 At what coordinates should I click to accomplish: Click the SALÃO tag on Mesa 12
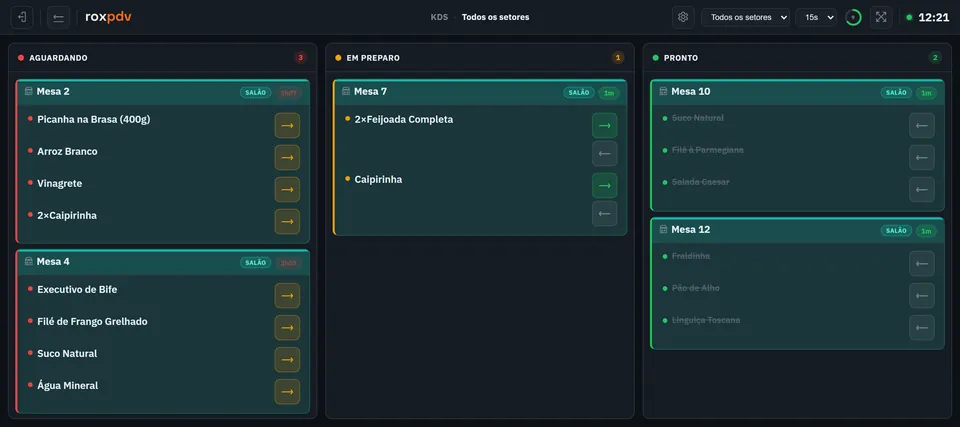pyautogui.click(x=896, y=231)
